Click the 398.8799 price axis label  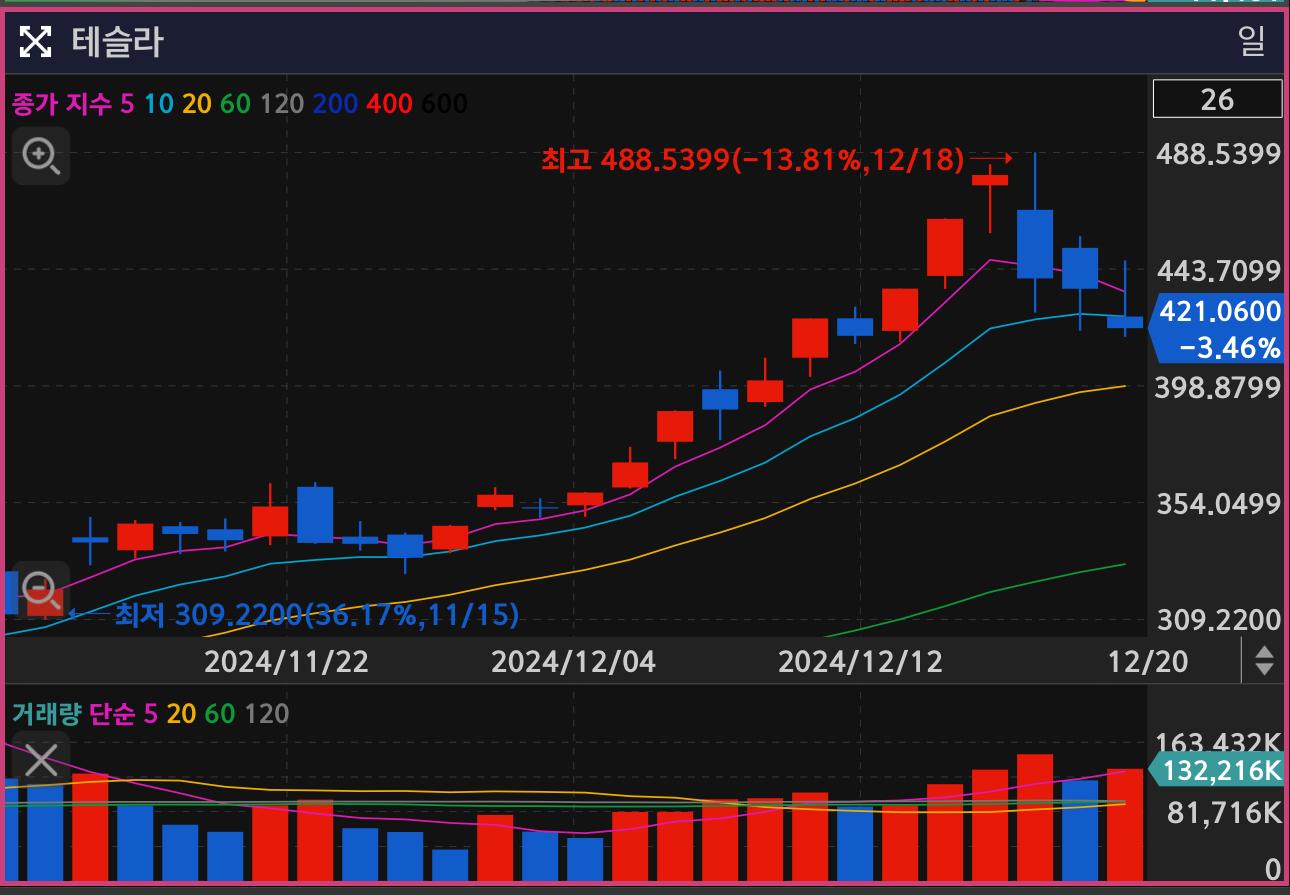coord(1218,386)
